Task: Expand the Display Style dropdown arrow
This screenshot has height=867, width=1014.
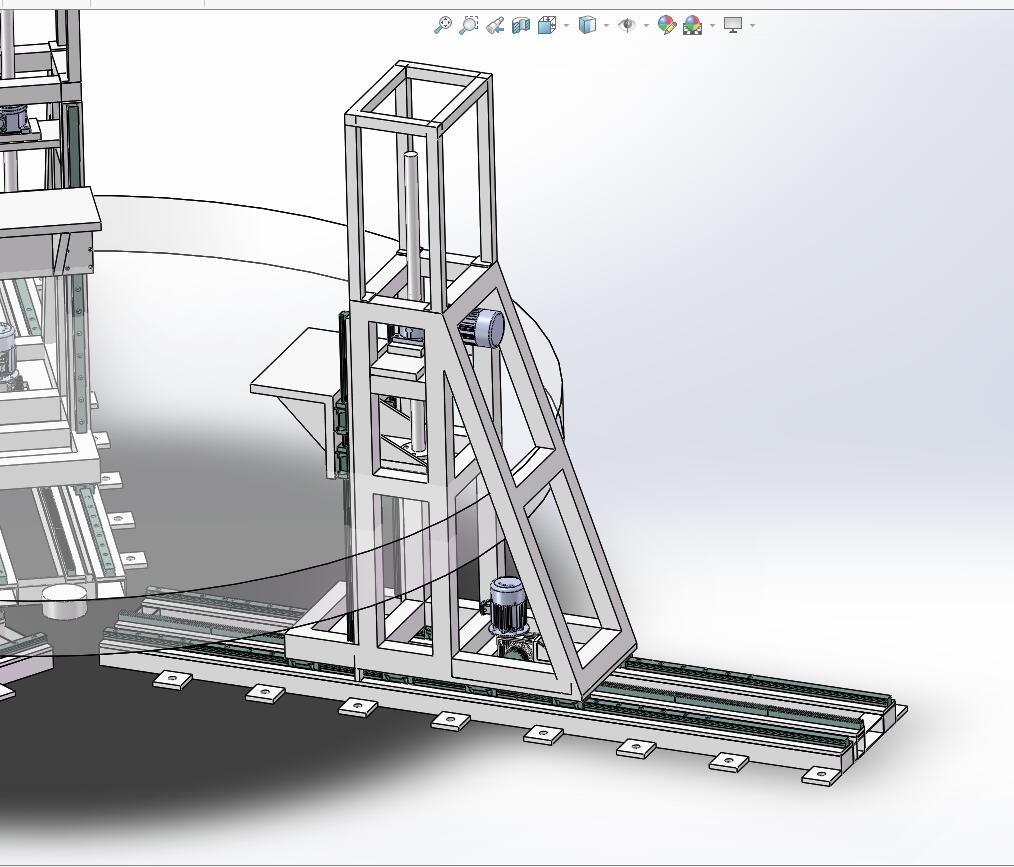Action: 607,26
